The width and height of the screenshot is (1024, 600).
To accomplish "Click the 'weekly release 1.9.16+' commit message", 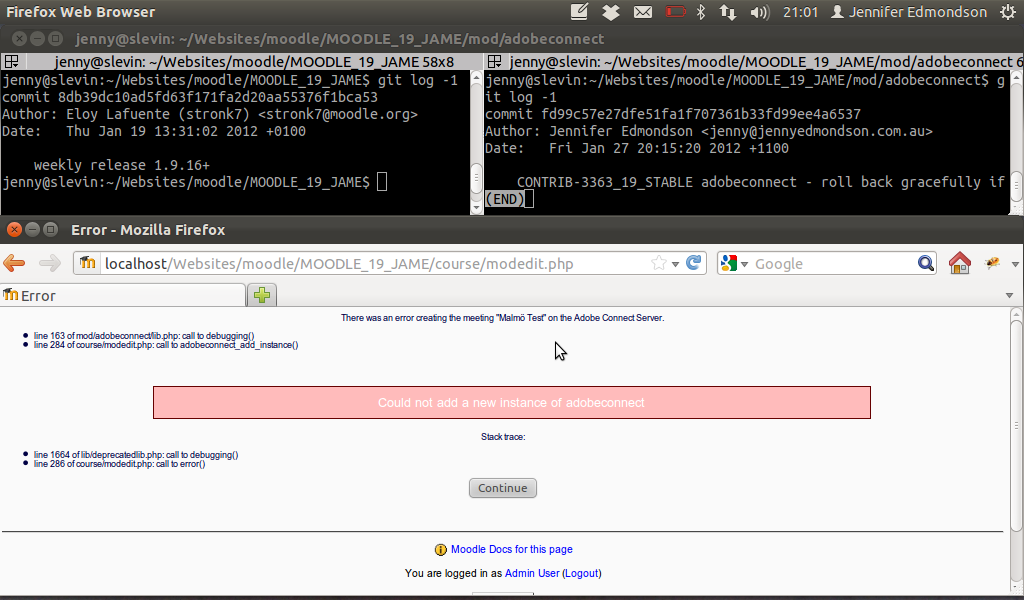I will pos(121,165).
